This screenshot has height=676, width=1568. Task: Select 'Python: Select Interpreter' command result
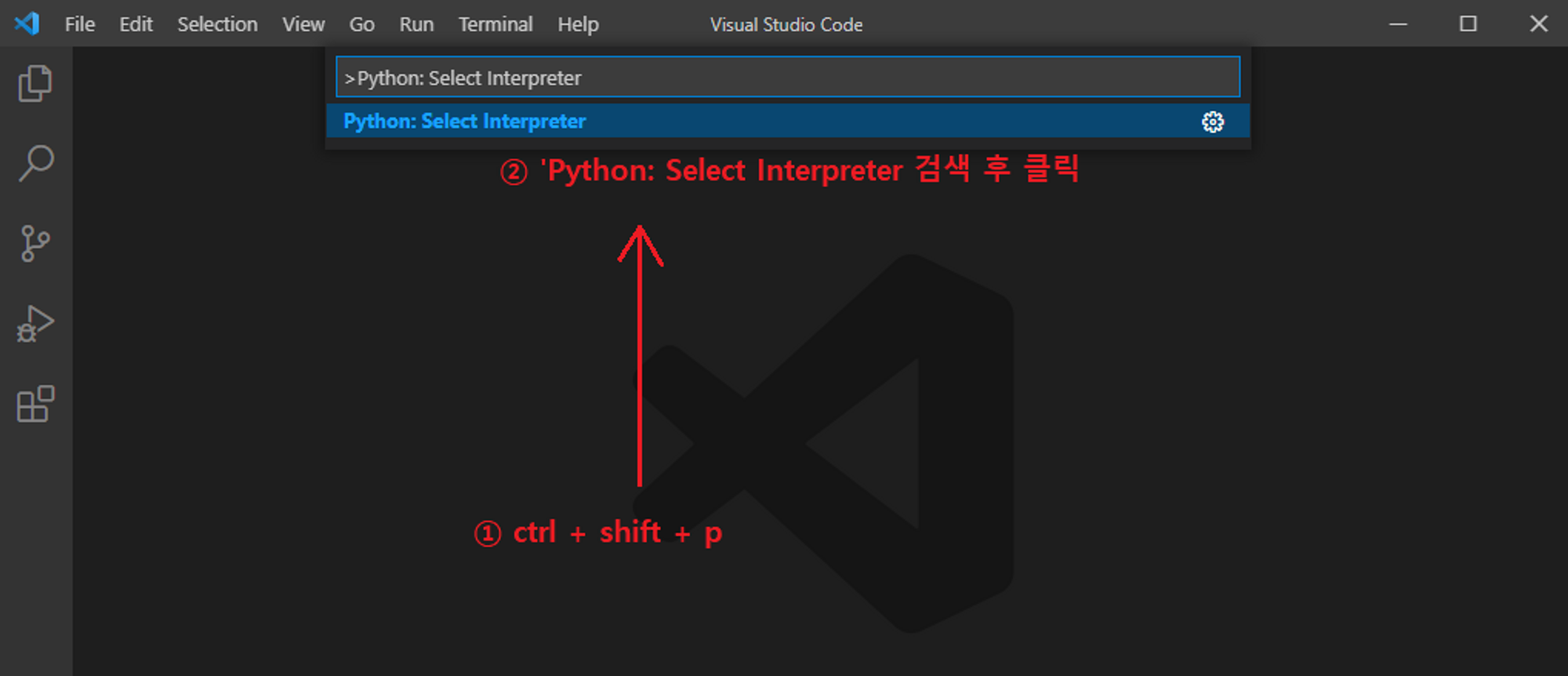point(788,122)
